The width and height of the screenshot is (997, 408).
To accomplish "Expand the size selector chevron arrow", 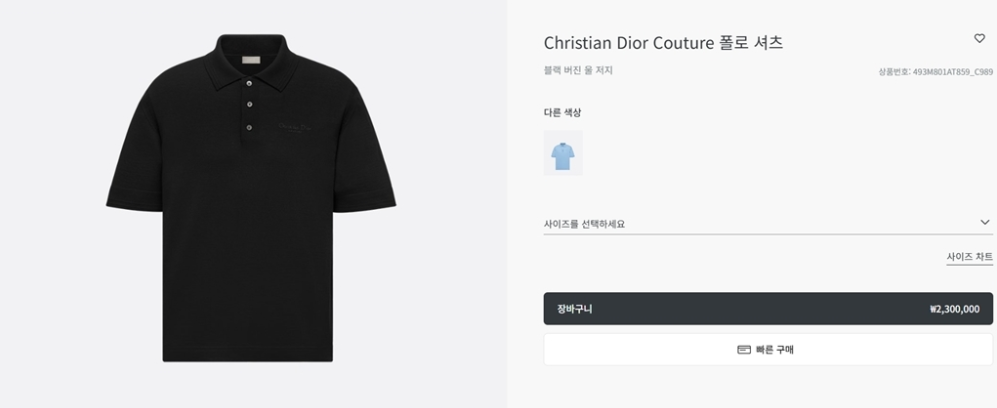I will click(x=984, y=223).
